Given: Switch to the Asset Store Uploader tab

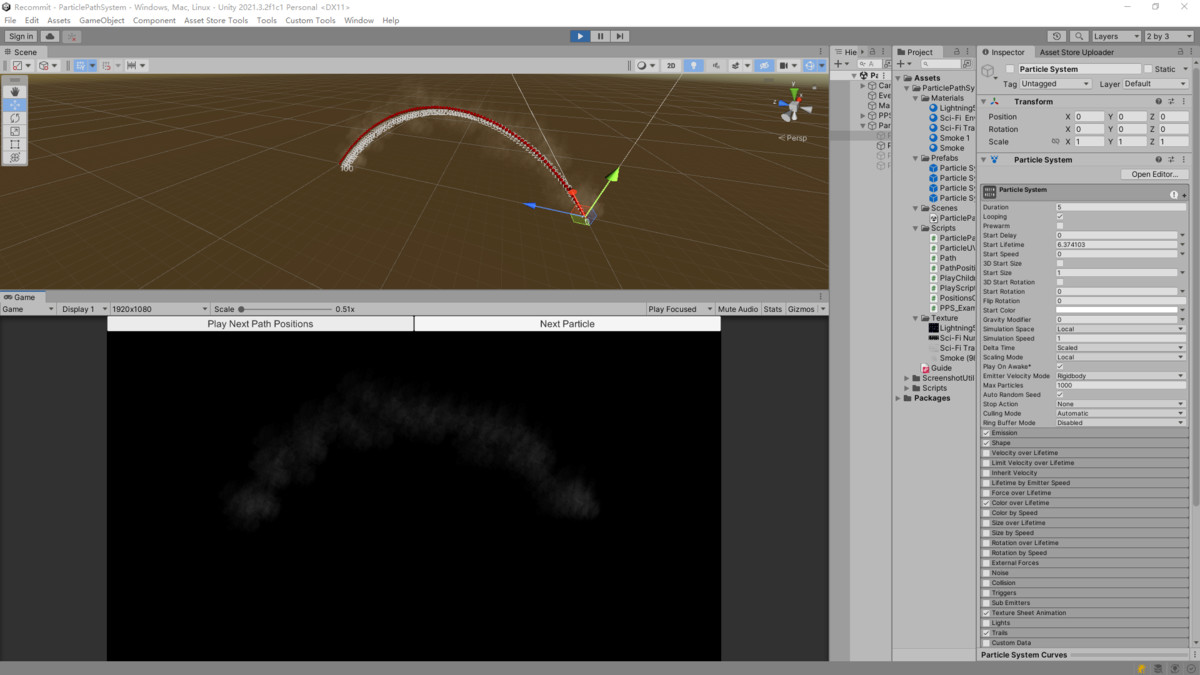Looking at the screenshot, I should pyautogui.click(x=1078, y=52).
